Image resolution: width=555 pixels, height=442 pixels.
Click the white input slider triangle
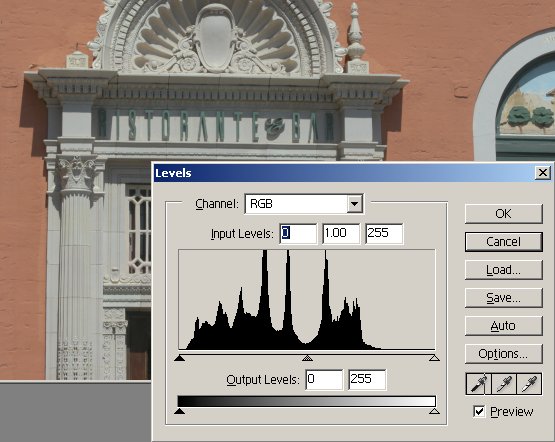[434, 358]
